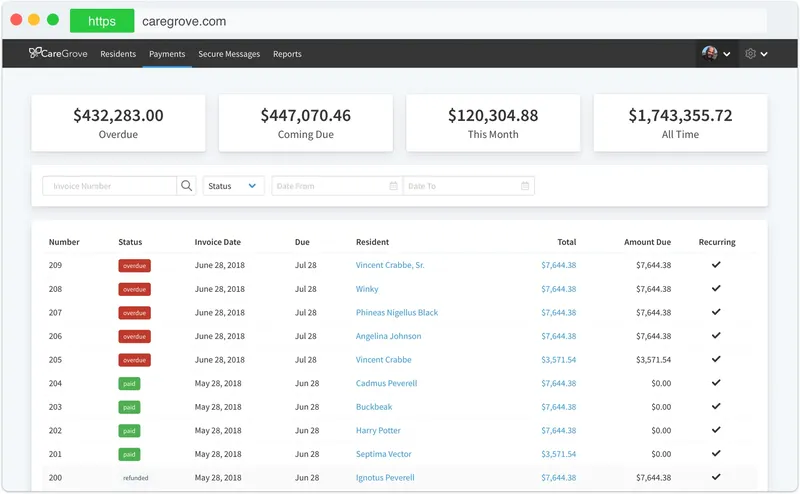Click the Invoice Date column header

tap(217, 242)
